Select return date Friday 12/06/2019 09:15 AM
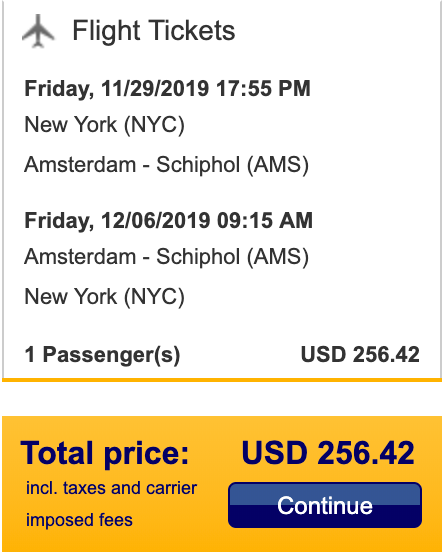Image resolution: width=446 pixels, height=552 pixels. (x=169, y=221)
